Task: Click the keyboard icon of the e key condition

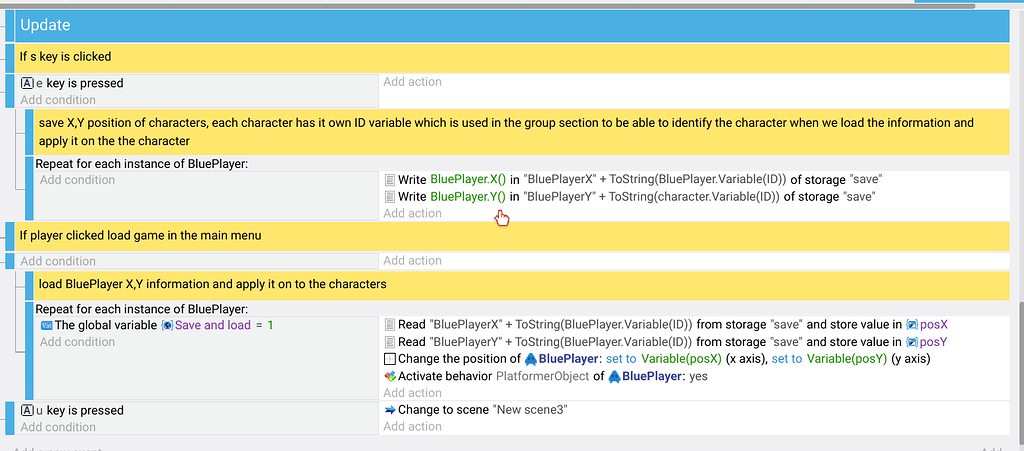Action: (x=27, y=83)
